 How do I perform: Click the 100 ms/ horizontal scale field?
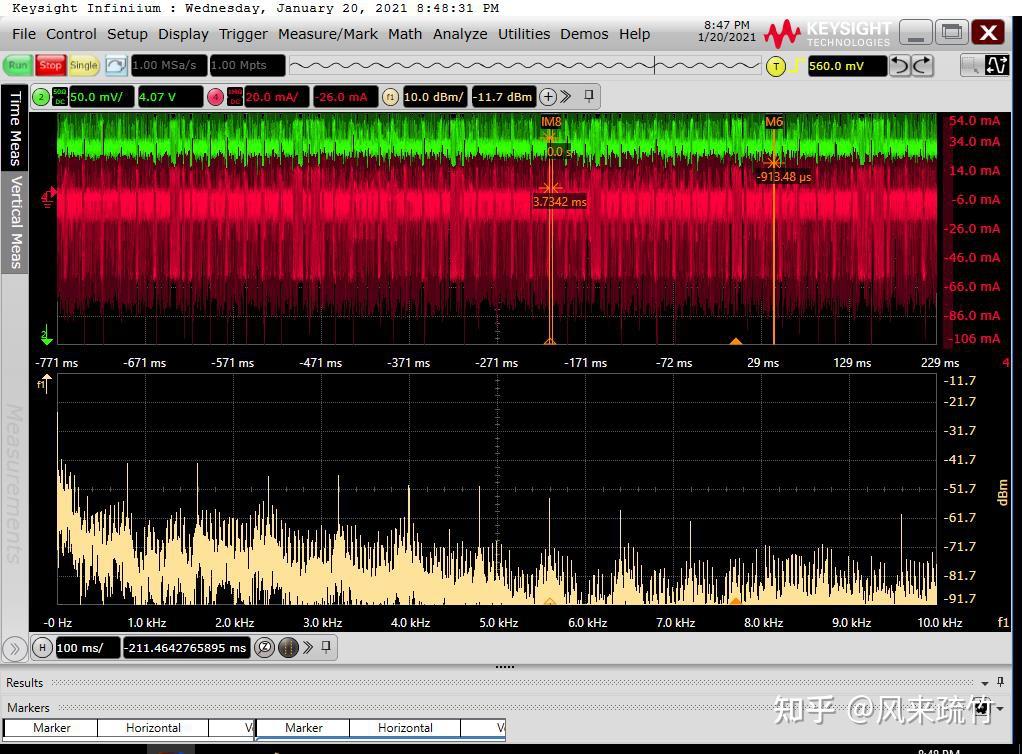click(87, 648)
